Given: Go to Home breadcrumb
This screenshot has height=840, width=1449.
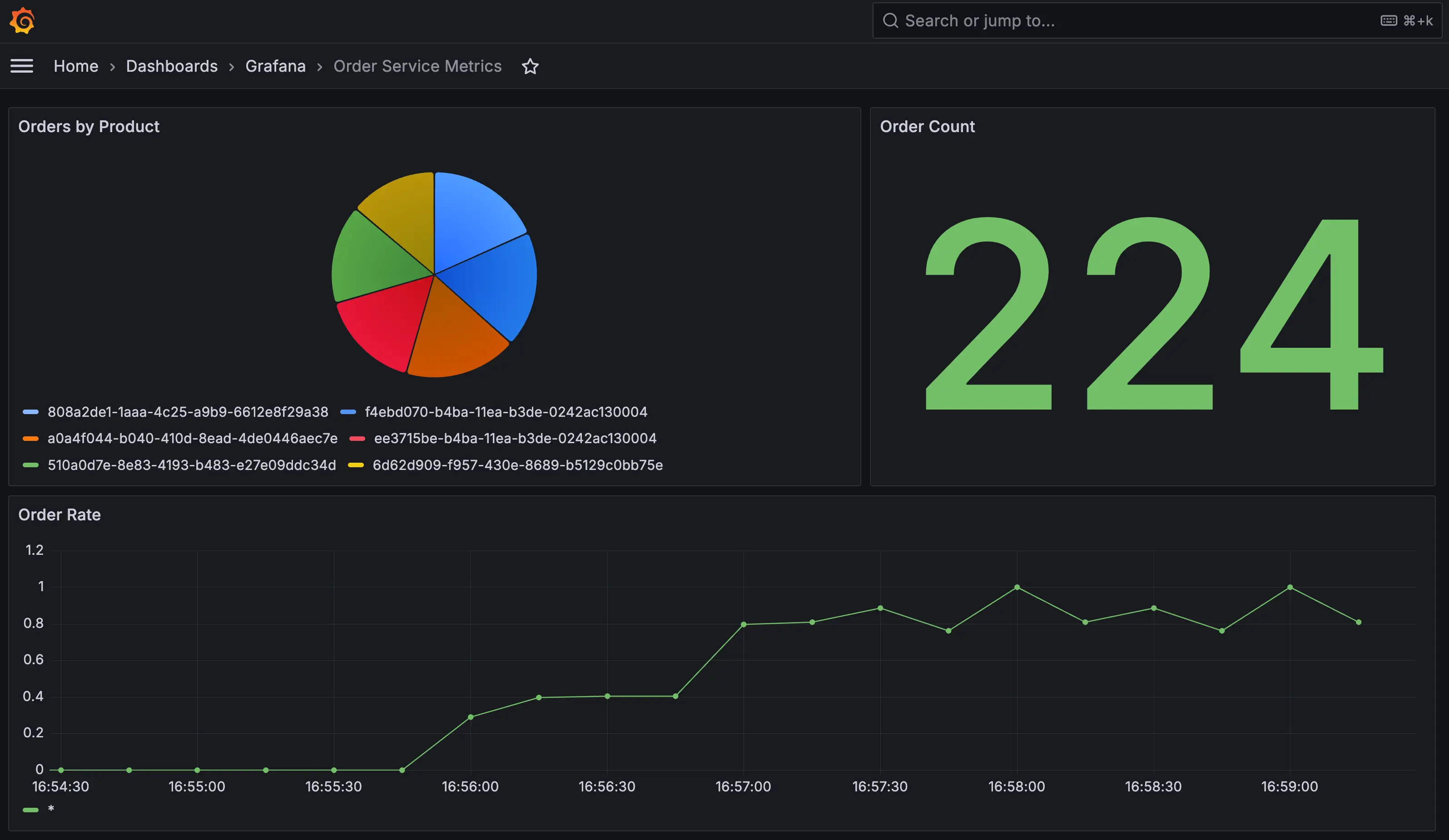Looking at the screenshot, I should [x=76, y=66].
